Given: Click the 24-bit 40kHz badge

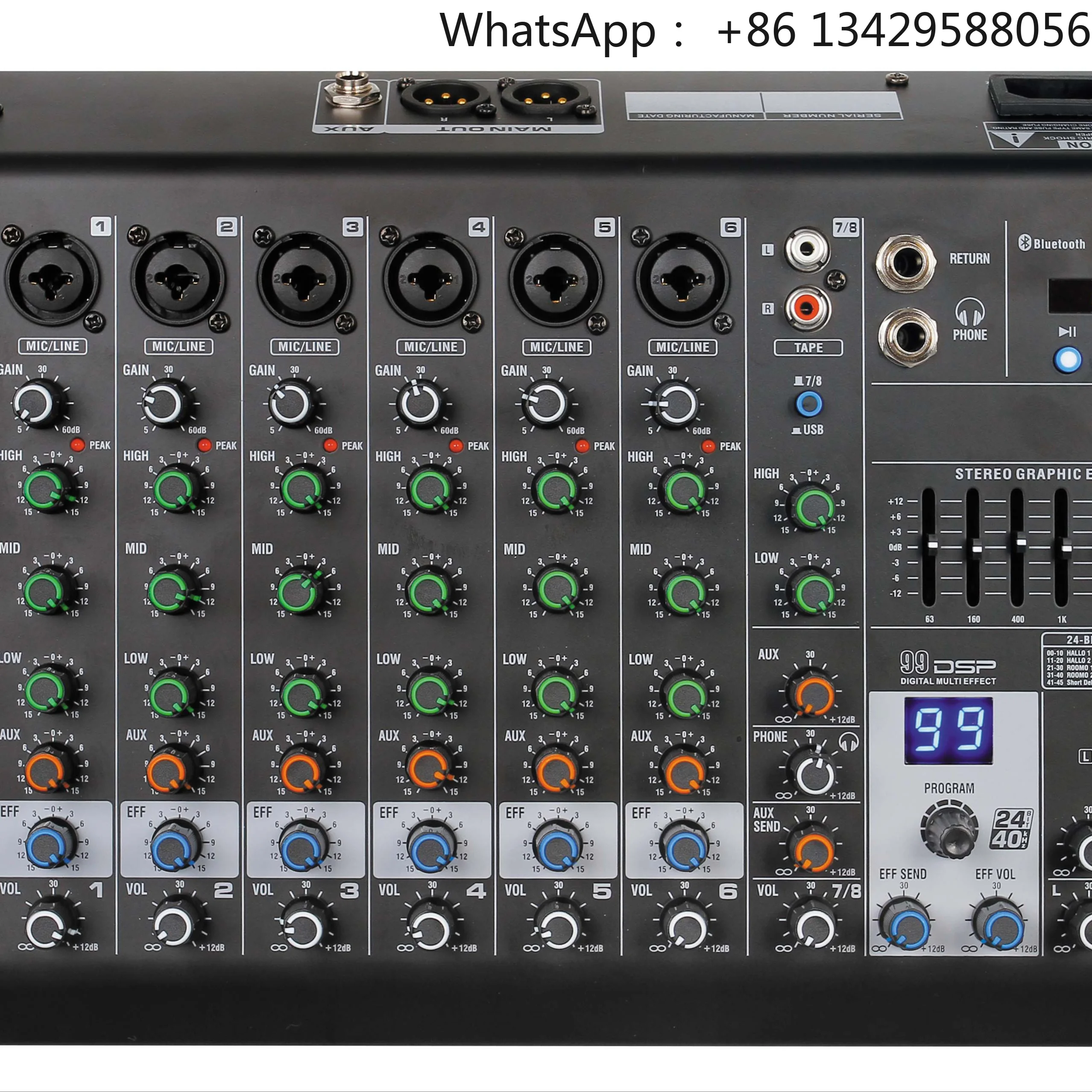Looking at the screenshot, I should click(1012, 829).
